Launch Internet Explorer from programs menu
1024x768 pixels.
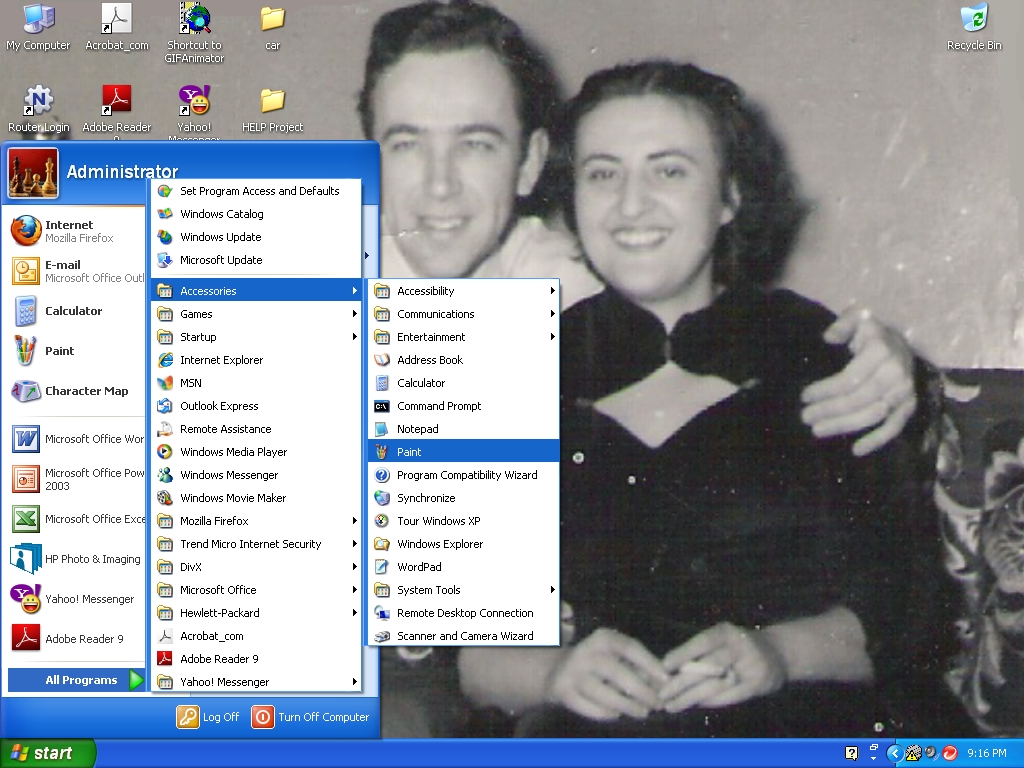click(257, 360)
